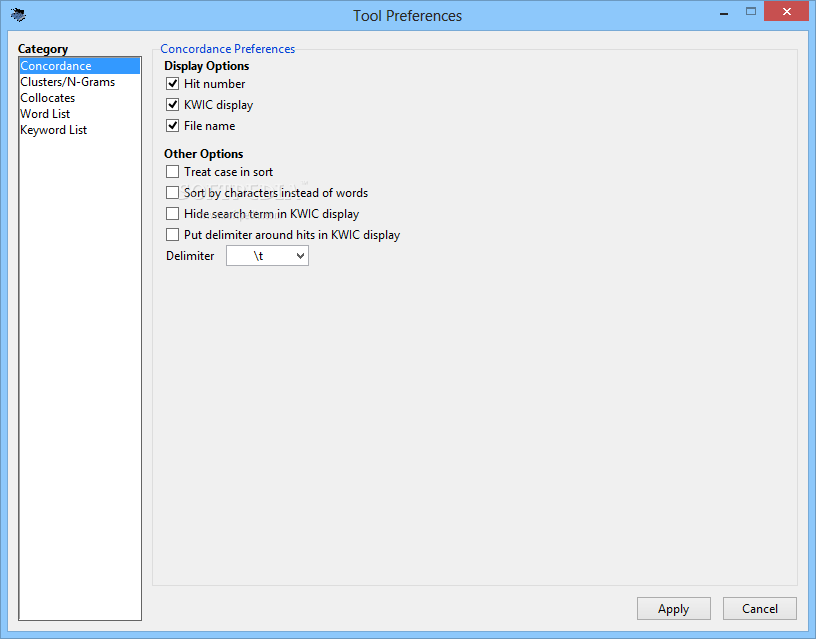Uncheck the Hit number checkbox
The height and width of the screenshot is (639, 816).
pos(172,84)
